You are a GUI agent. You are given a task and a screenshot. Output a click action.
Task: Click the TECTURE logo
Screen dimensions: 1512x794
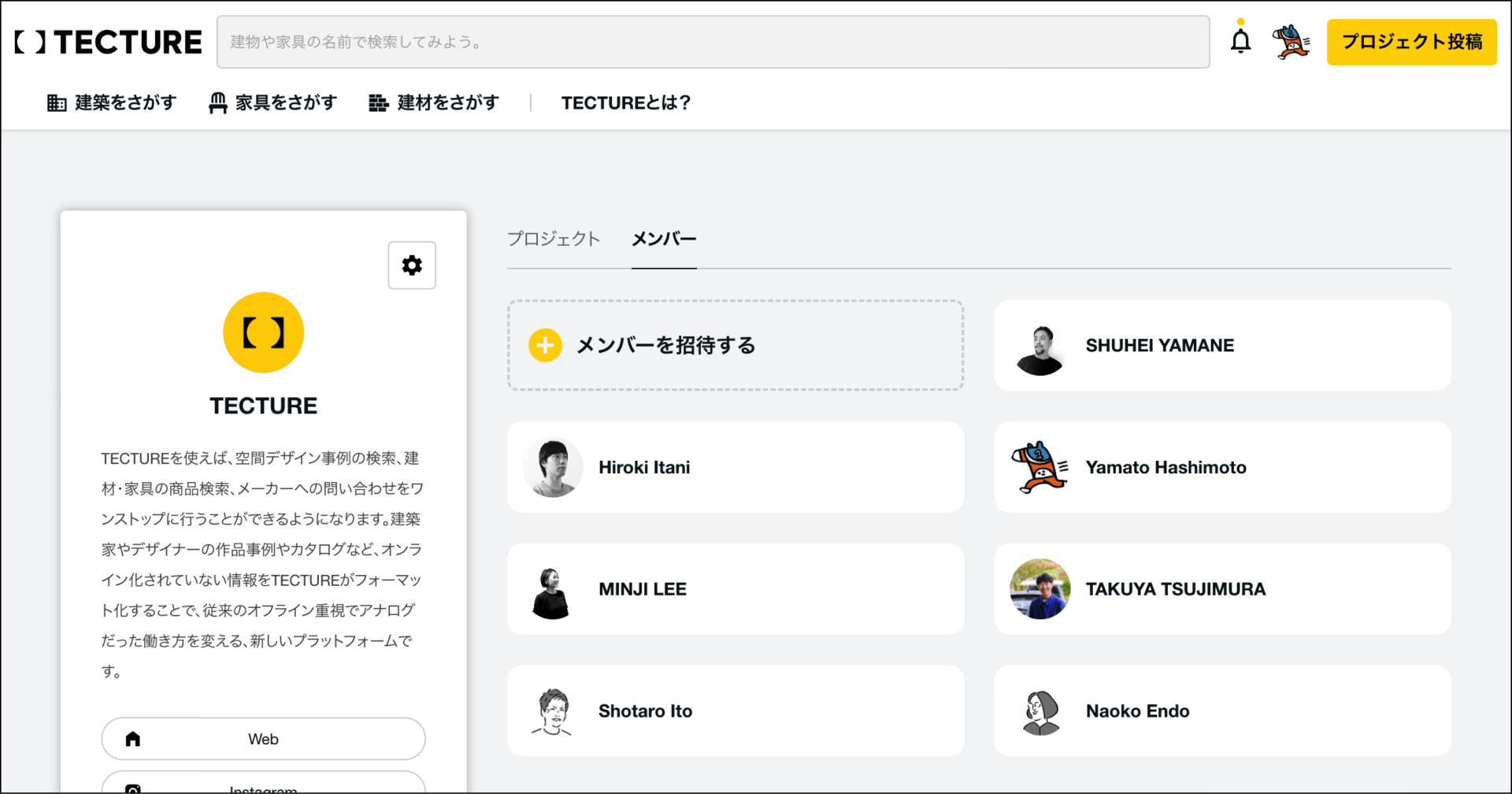[107, 41]
